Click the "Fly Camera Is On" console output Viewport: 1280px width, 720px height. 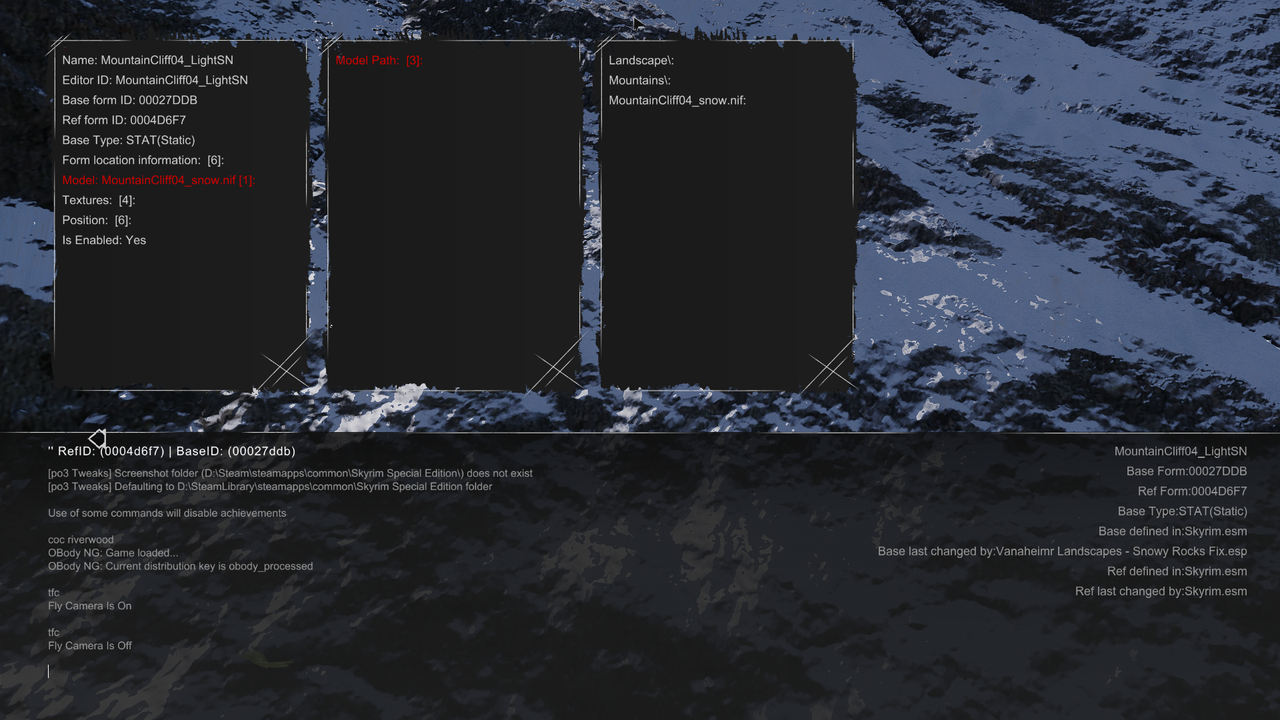(x=90, y=606)
